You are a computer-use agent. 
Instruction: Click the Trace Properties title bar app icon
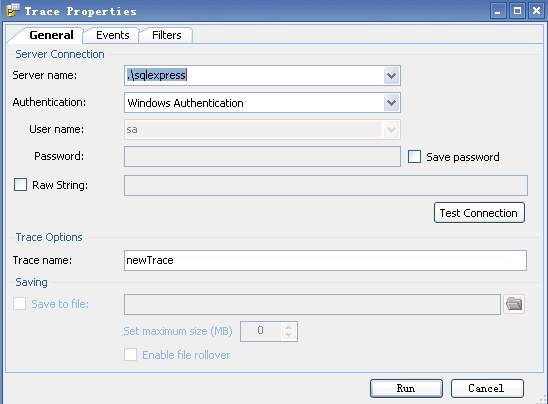[x=13, y=10]
